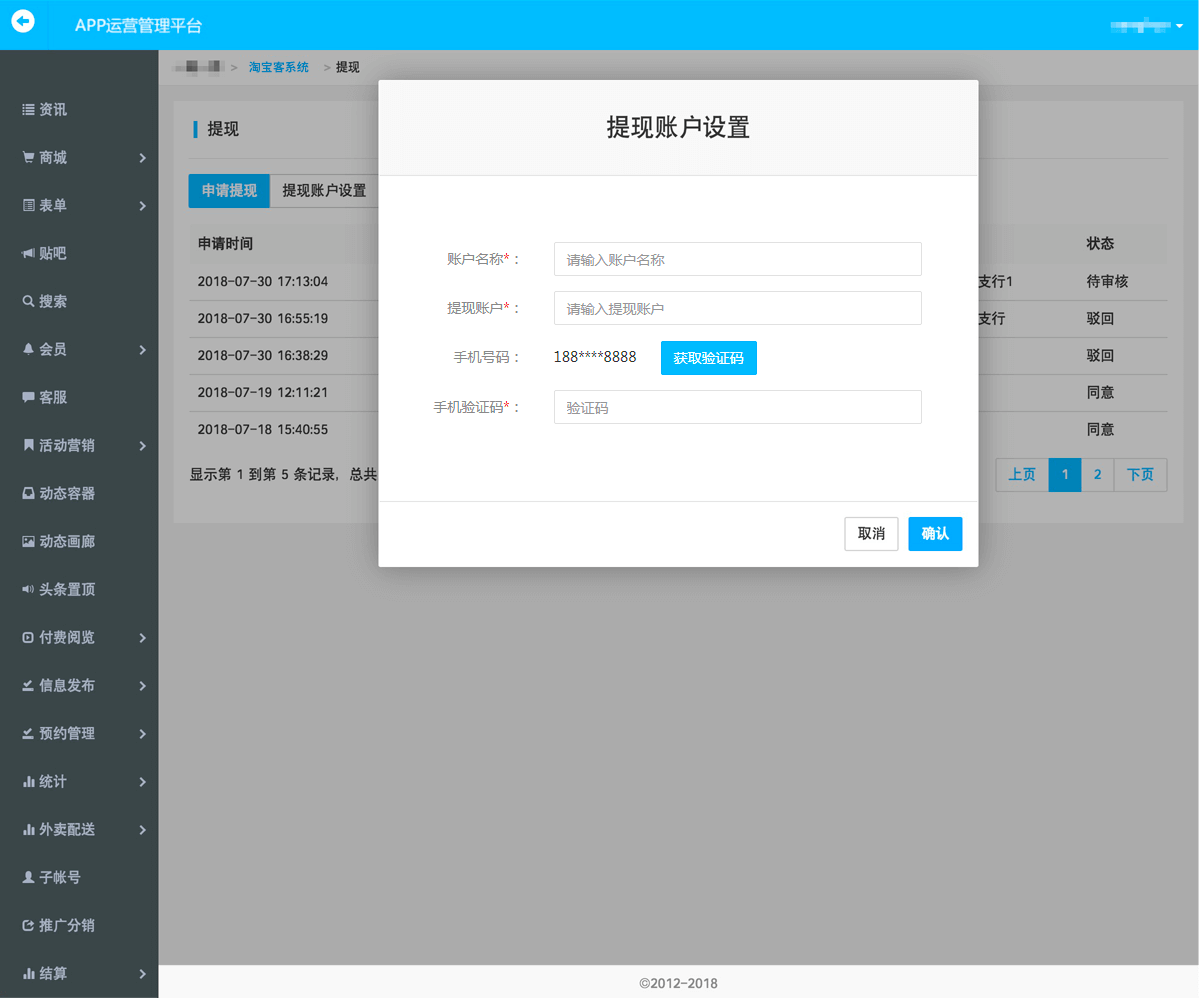Switch to the 提现账户设置 tab

(324, 191)
